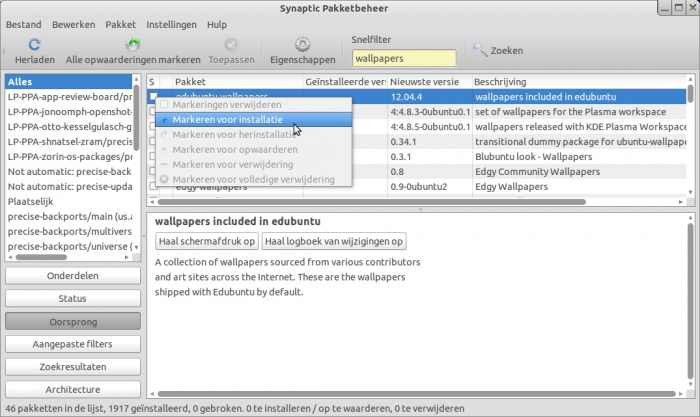Select LP-PPA-zorin-os-packages origin entry
The height and width of the screenshot is (417, 700).
pyautogui.click(x=69, y=157)
